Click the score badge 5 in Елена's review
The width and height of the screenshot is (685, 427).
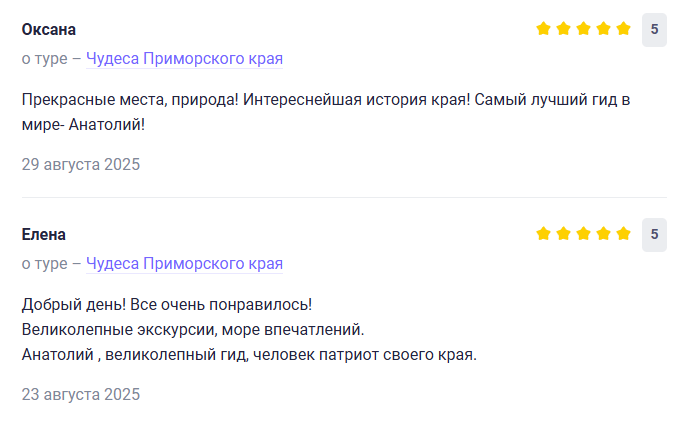point(654,234)
